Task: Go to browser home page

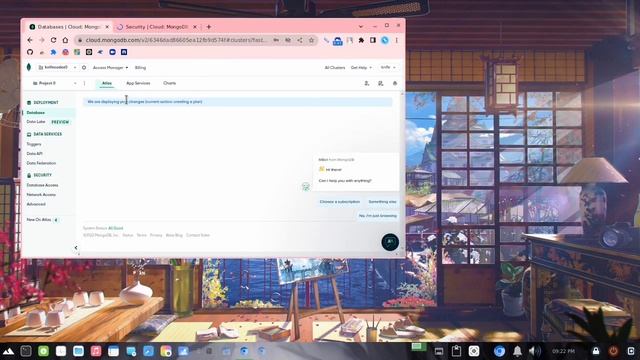Action: [x=65, y=40]
